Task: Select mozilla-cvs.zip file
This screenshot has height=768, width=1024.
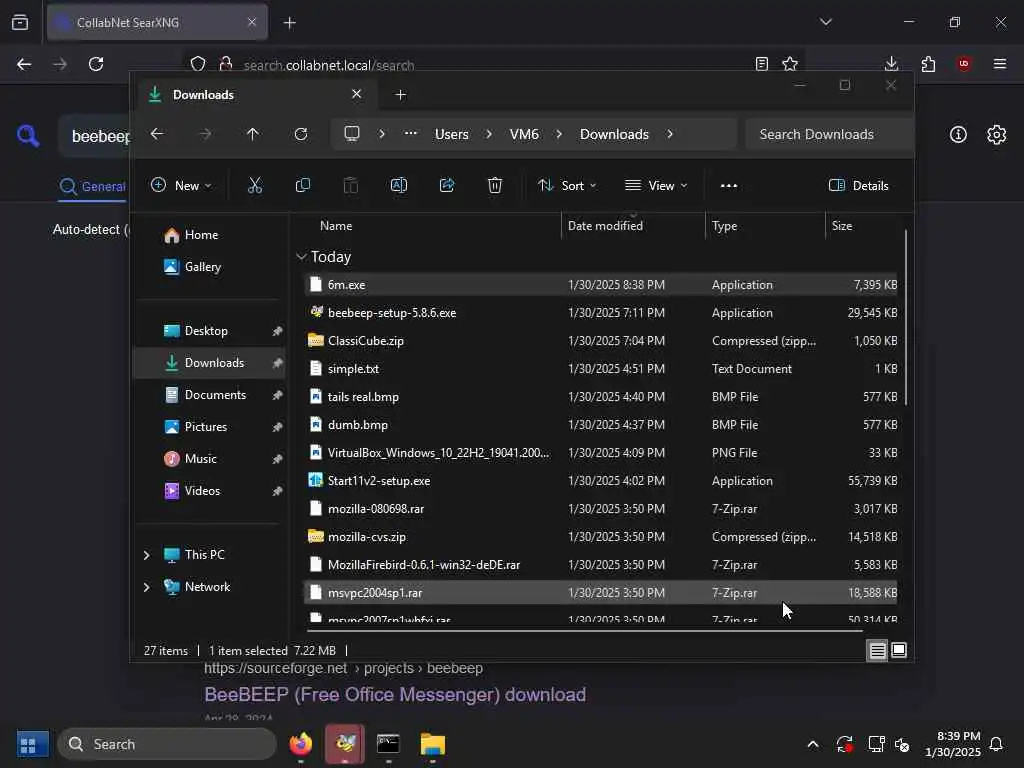Action: point(601,537)
